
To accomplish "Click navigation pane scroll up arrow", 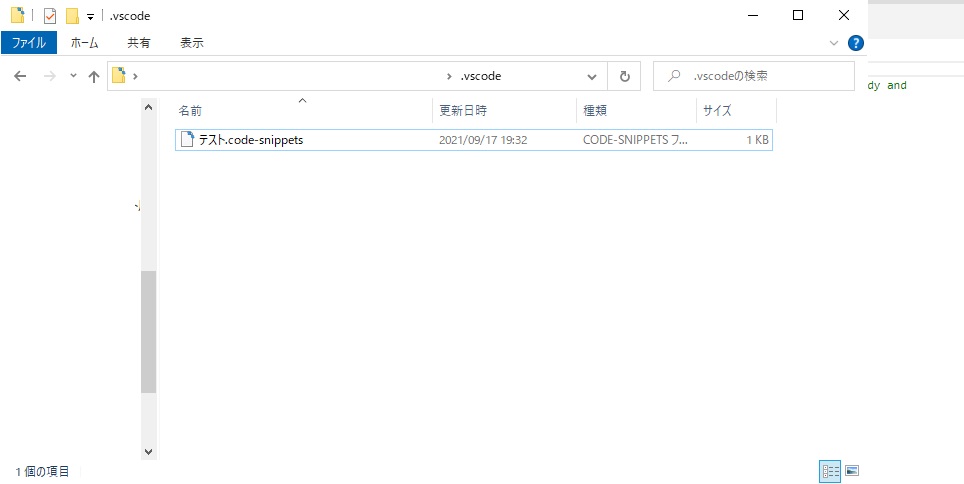I will pos(148,107).
